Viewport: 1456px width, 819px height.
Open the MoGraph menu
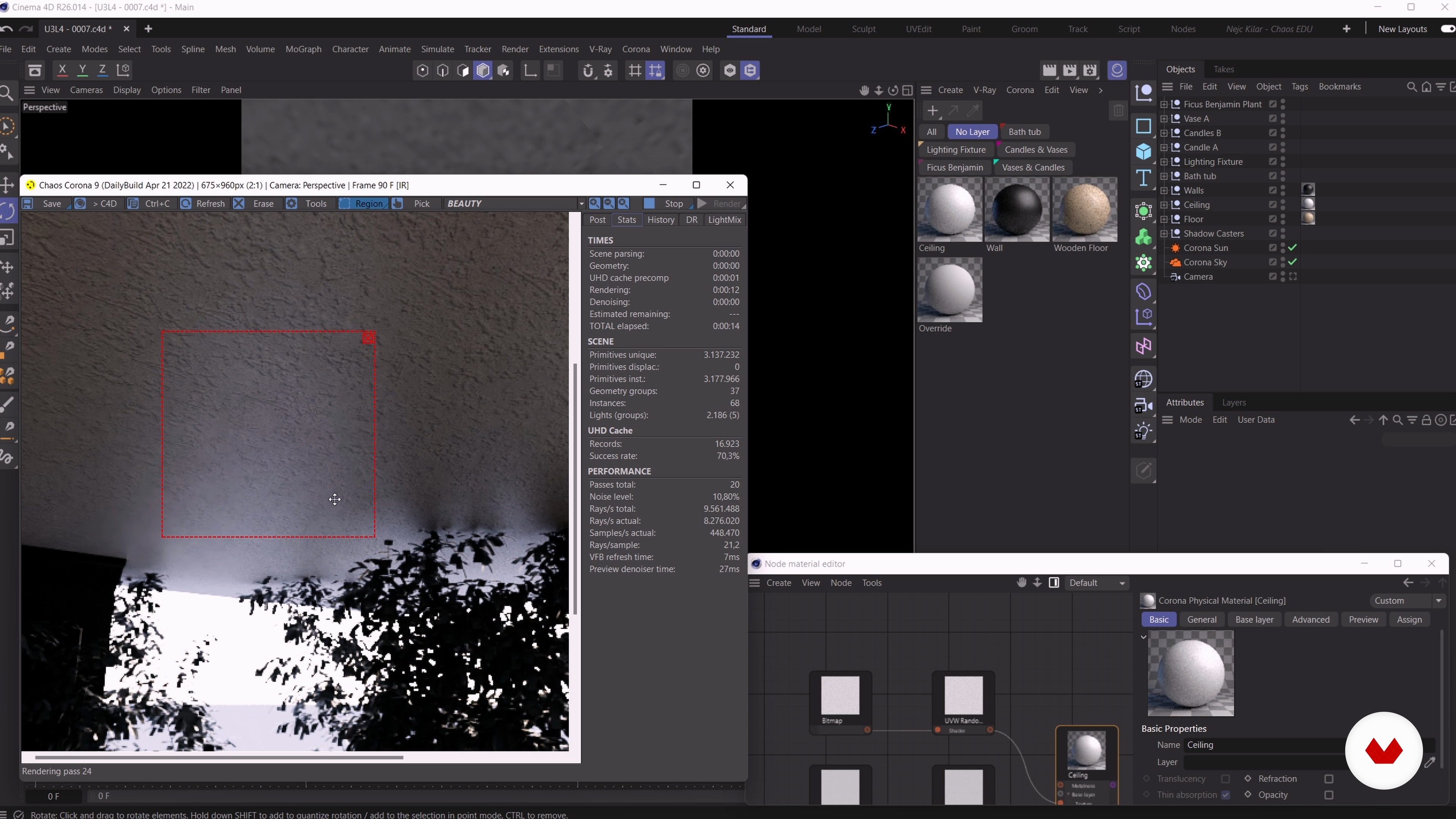pyautogui.click(x=303, y=49)
